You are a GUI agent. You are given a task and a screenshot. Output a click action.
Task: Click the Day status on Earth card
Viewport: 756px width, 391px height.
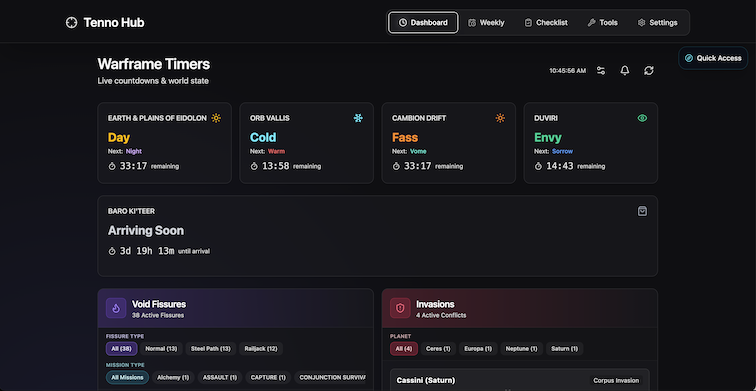[119, 137]
